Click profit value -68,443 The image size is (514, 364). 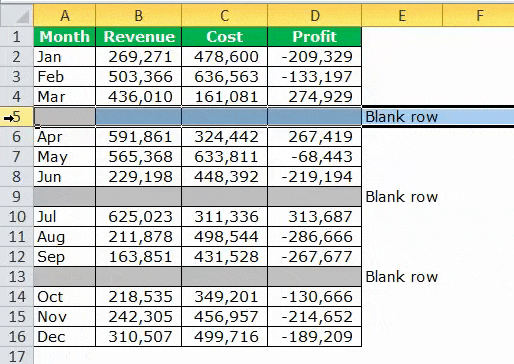314,157
